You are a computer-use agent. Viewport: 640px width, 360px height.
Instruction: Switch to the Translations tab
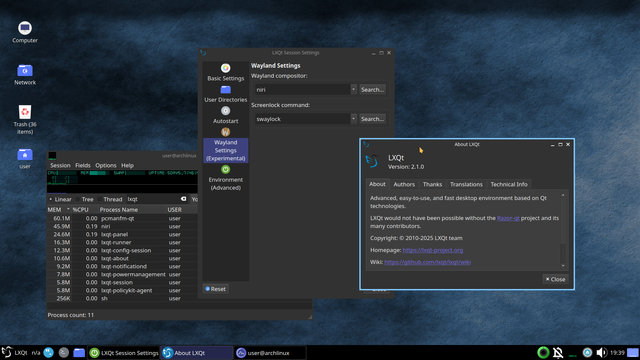[x=466, y=184]
